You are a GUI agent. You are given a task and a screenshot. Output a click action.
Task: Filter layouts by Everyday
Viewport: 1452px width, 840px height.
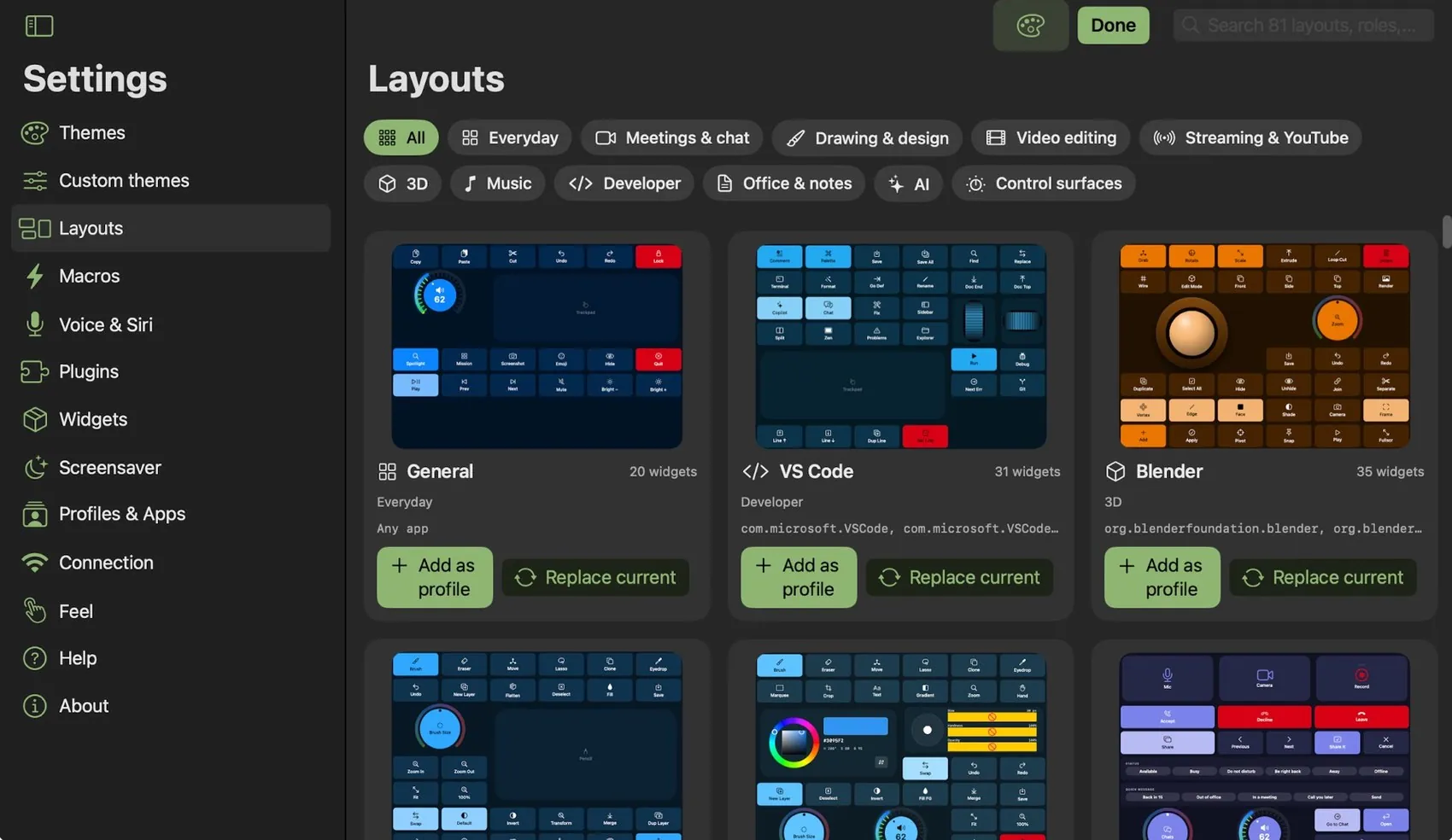pos(510,137)
